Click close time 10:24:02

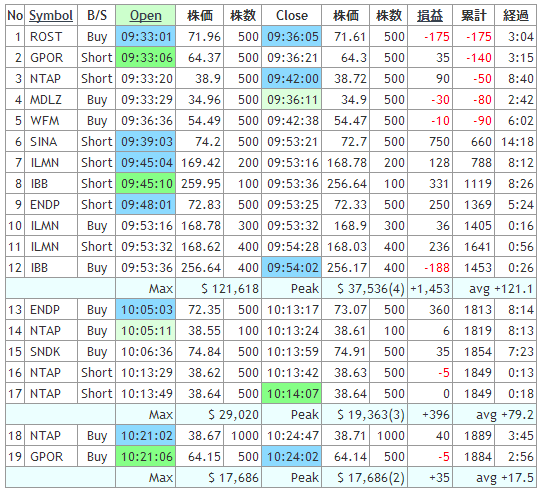pyautogui.click(x=292, y=457)
